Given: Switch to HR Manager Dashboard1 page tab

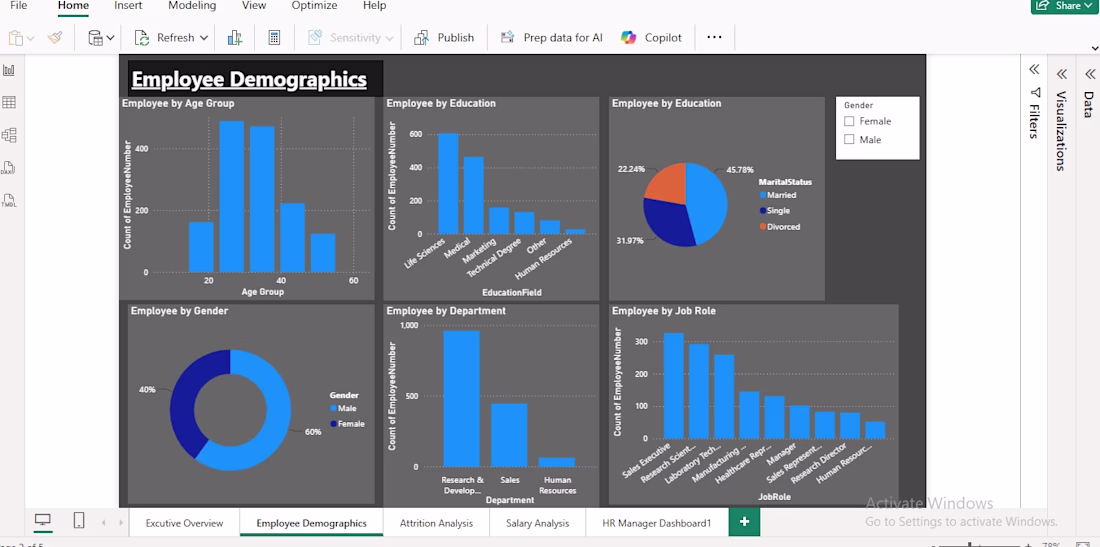Looking at the screenshot, I should 657,523.
